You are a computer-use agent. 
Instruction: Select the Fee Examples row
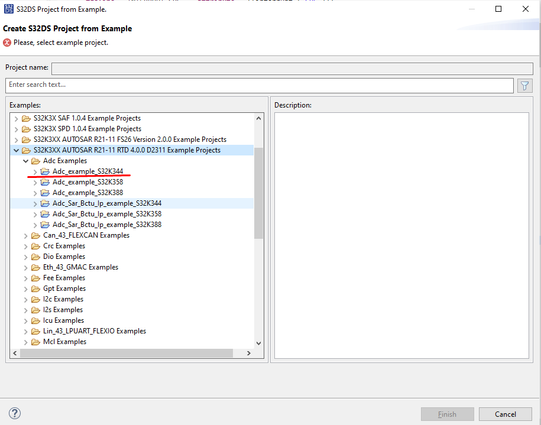tap(64, 278)
